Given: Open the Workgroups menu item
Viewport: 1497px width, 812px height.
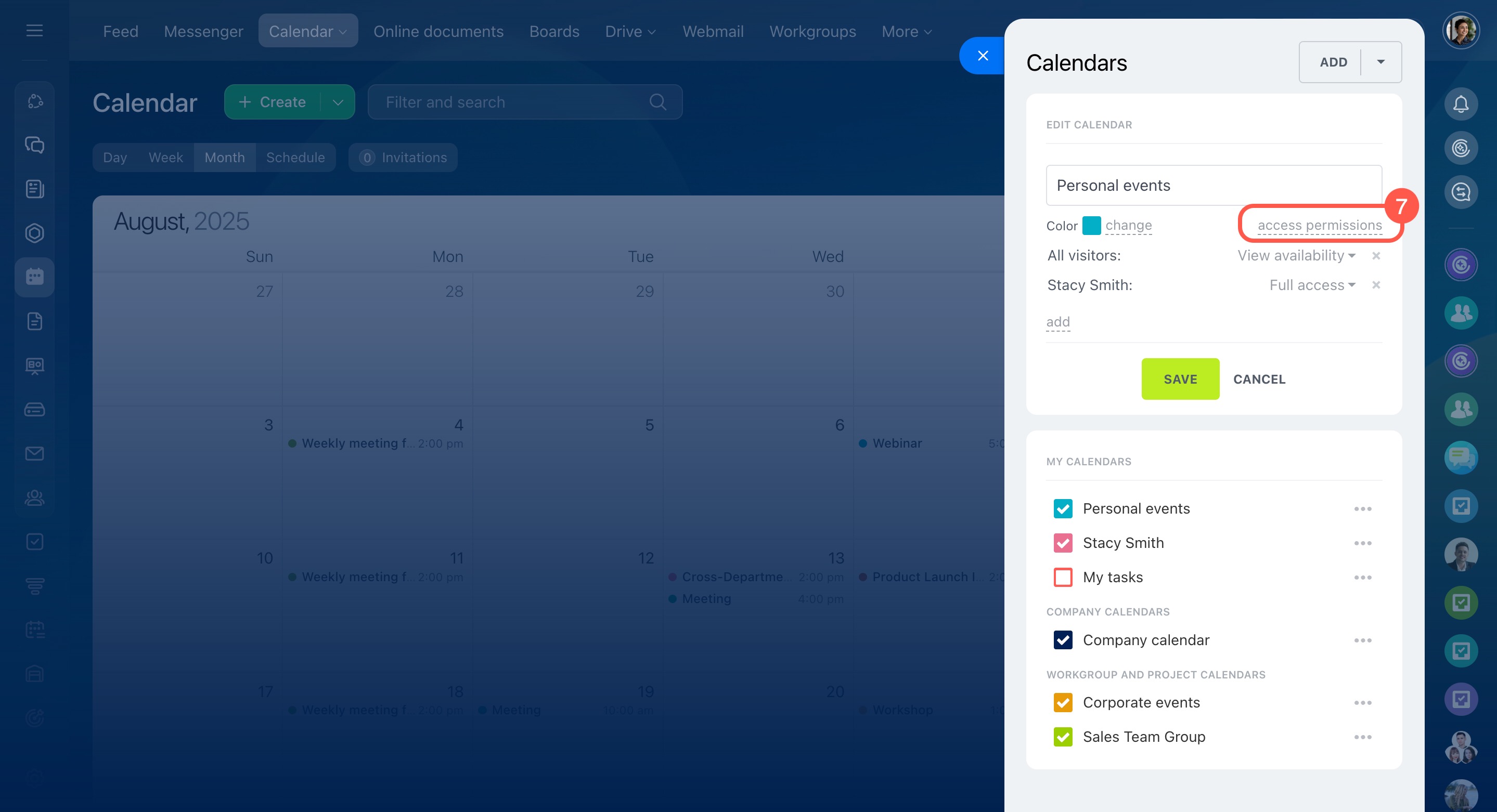Looking at the screenshot, I should (812, 31).
